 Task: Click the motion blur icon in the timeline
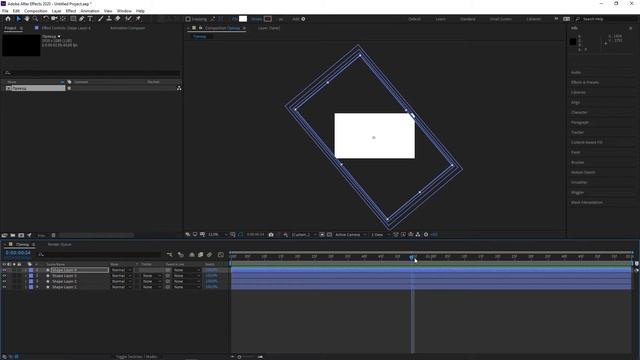pyautogui.click(x=209, y=255)
